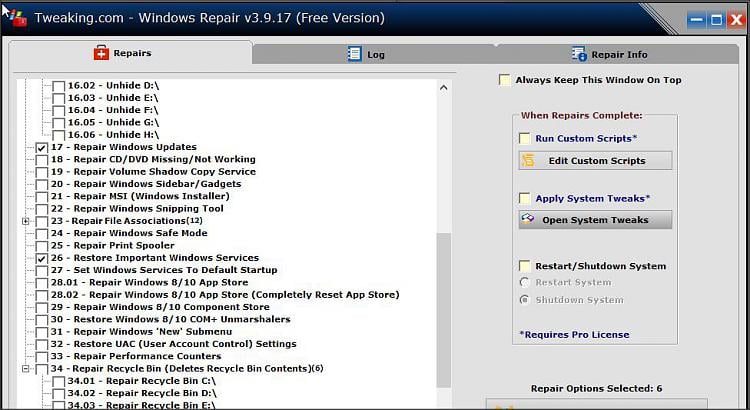Check 28.01 - Repair Windows 8/10 App Store

(x=42, y=283)
